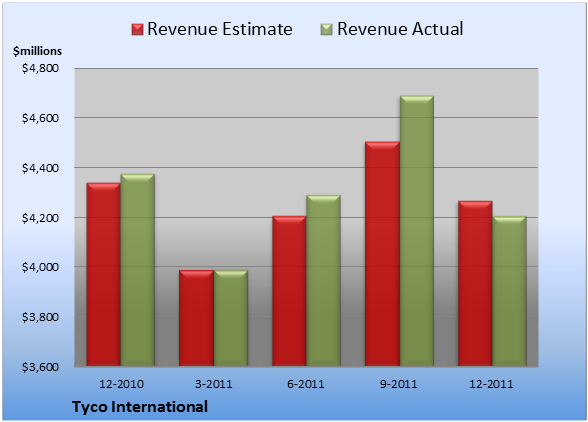Select the green actual bar for 3-2011
This screenshot has height=422, width=588.
pyautogui.click(x=231, y=318)
